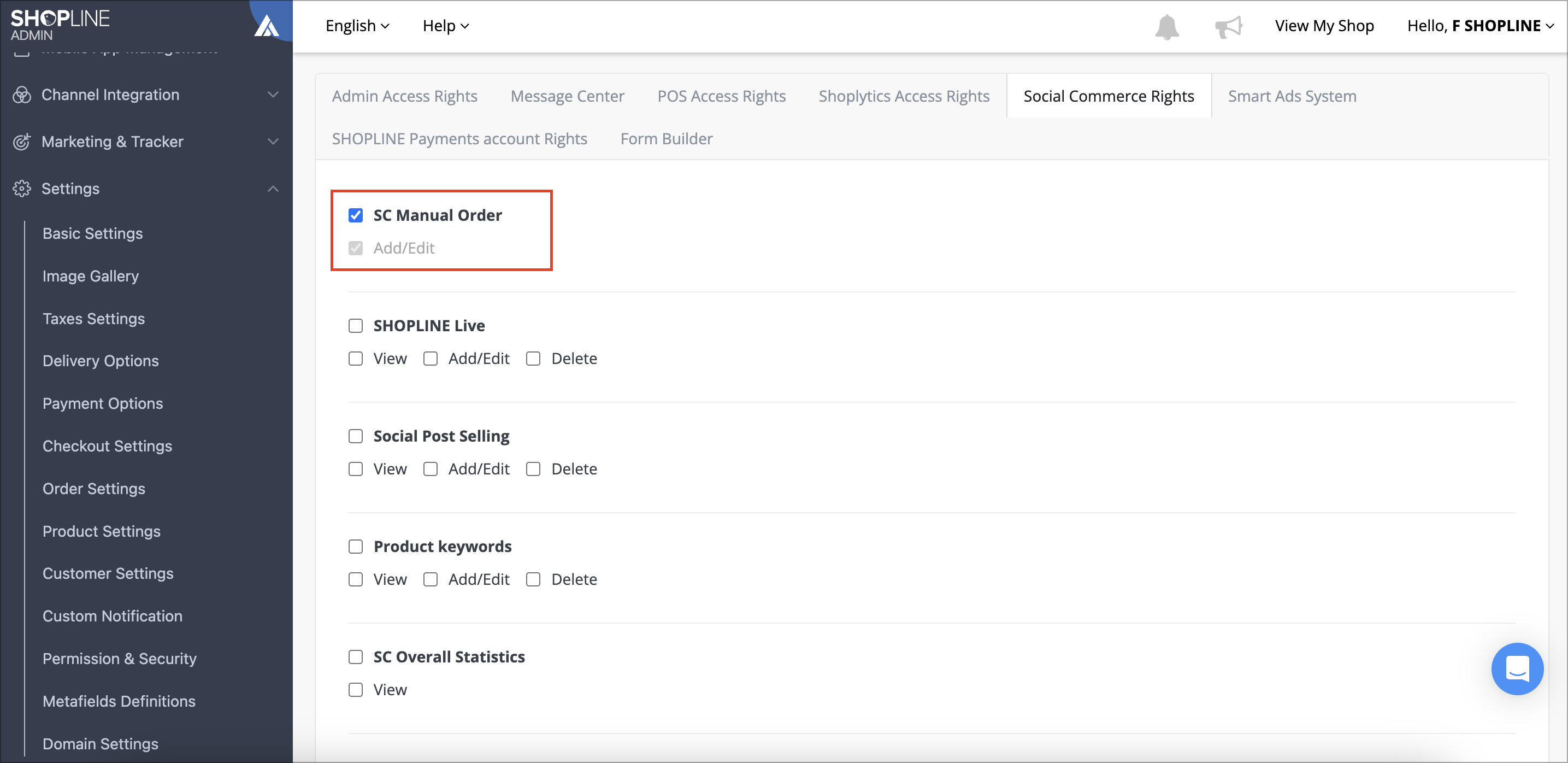Open Metafields Definitions in sidebar
Image resolution: width=1568 pixels, height=763 pixels.
(x=119, y=701)
